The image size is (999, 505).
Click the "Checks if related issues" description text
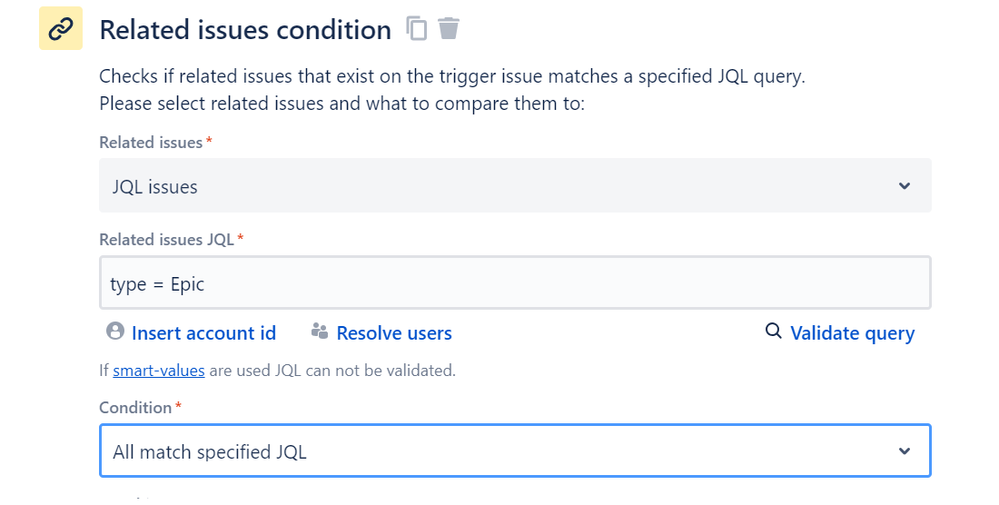tap(450, 76)
